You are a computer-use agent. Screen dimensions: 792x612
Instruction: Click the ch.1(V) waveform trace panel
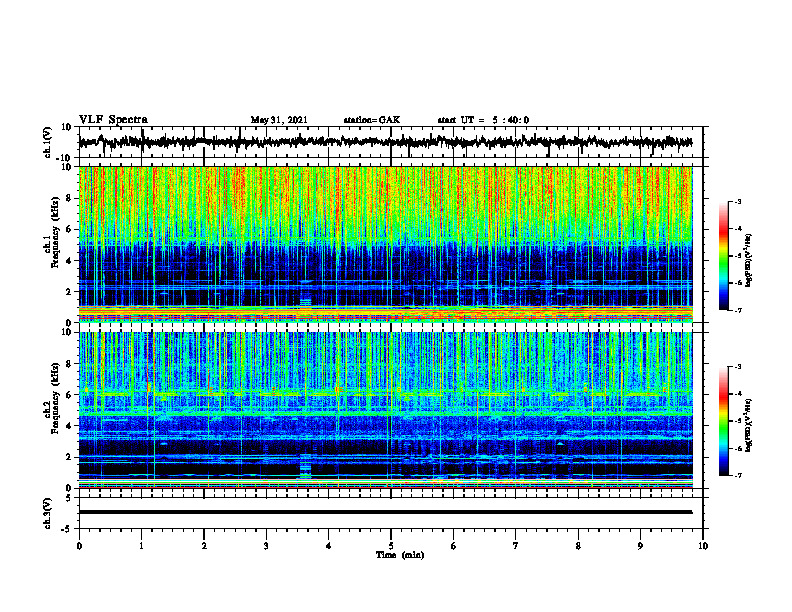pyautogui.click(x=391, y=142)
